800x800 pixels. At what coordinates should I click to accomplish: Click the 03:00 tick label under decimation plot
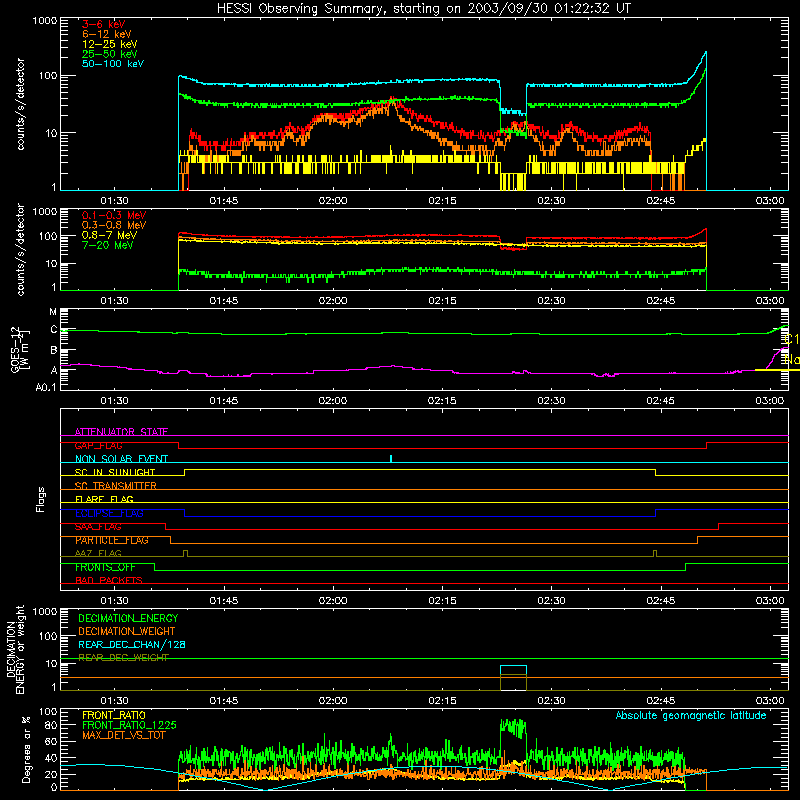(x=770, y=701)
